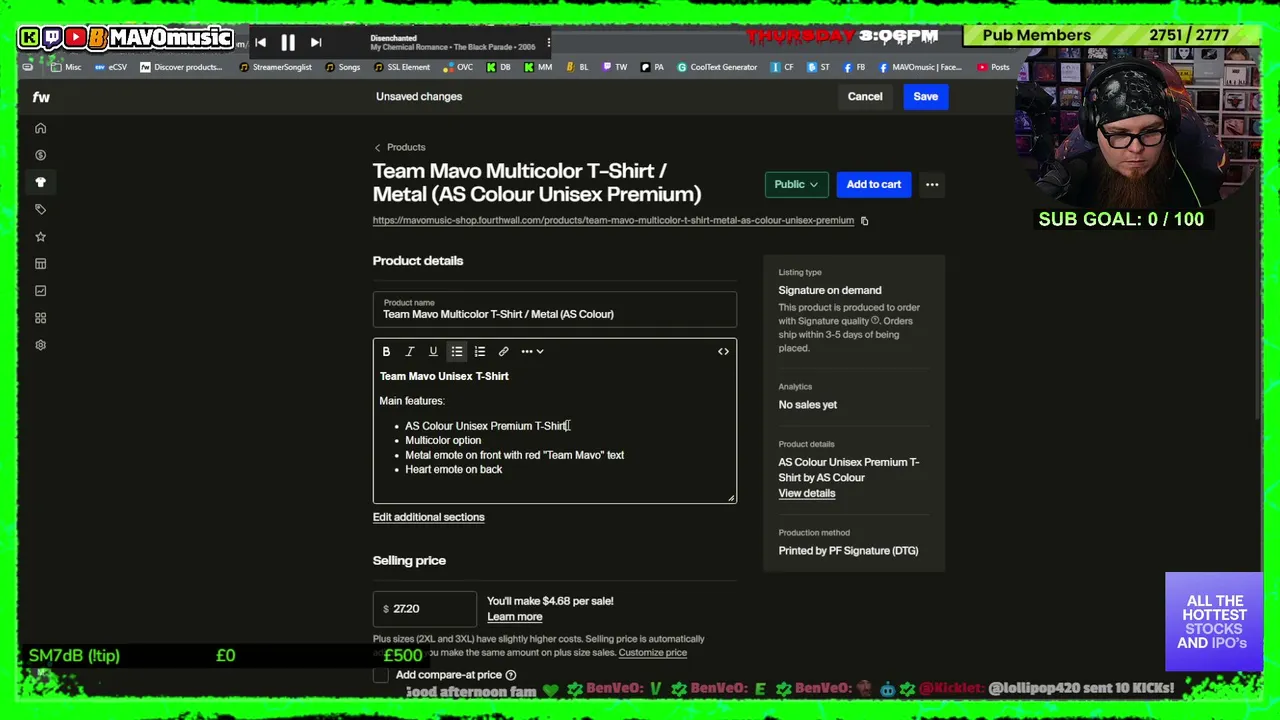Image resolution: width=1280 pixels, height=720 pixels.
Task: Toggle bold formatting in description editor
Action: (386, 351)
